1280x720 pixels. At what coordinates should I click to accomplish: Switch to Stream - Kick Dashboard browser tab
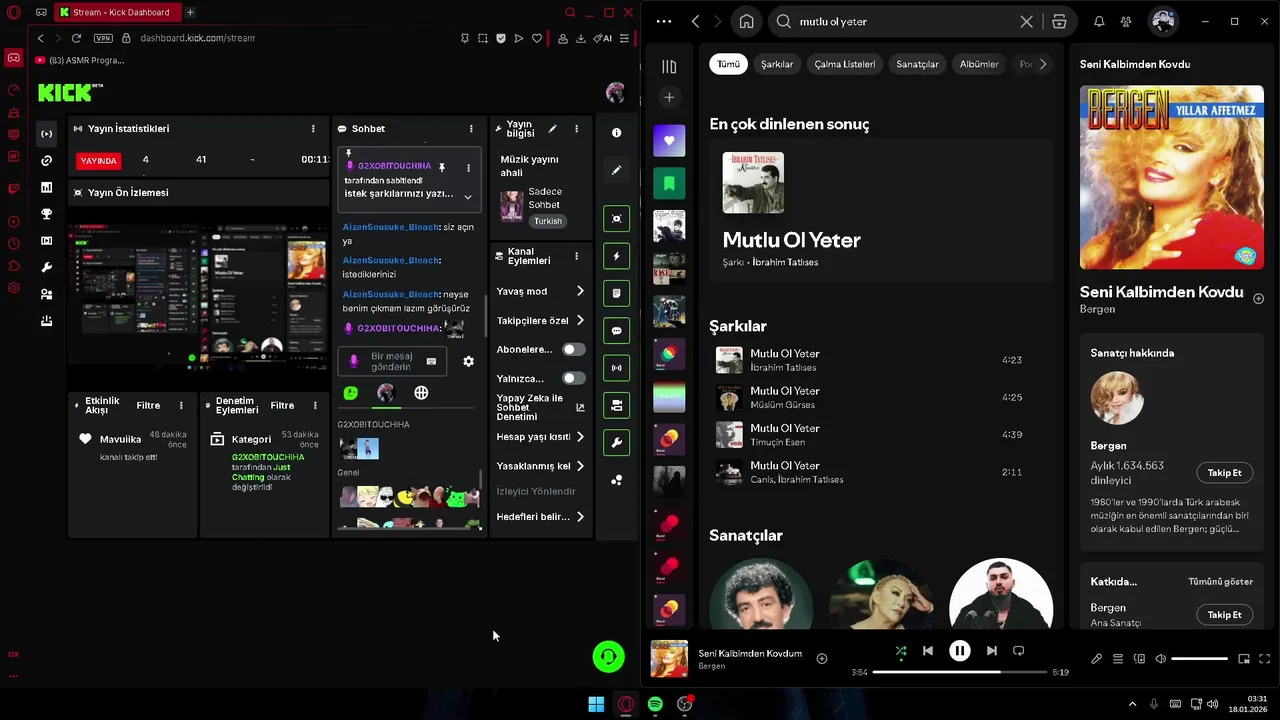tap(115, 12)
